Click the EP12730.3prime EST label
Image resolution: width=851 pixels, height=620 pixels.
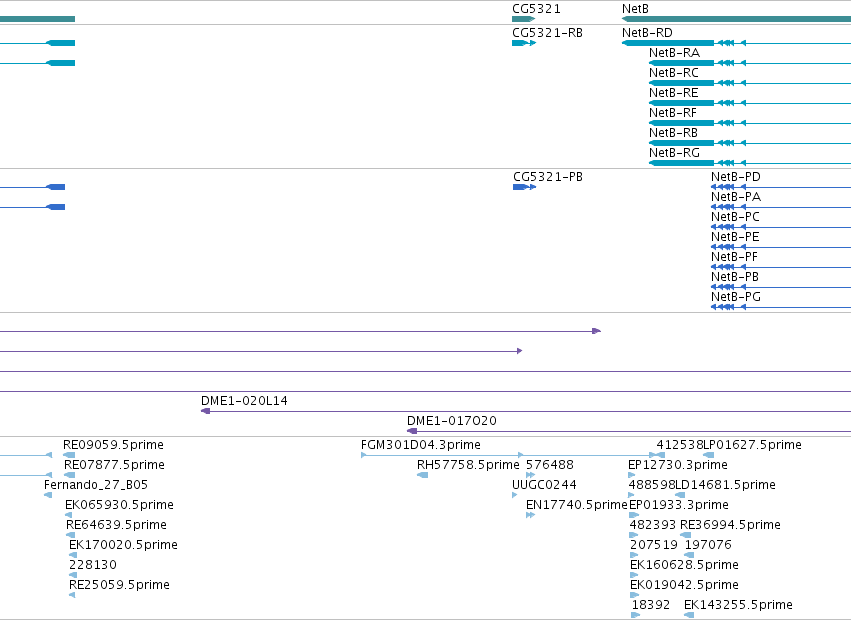(678, 465)
